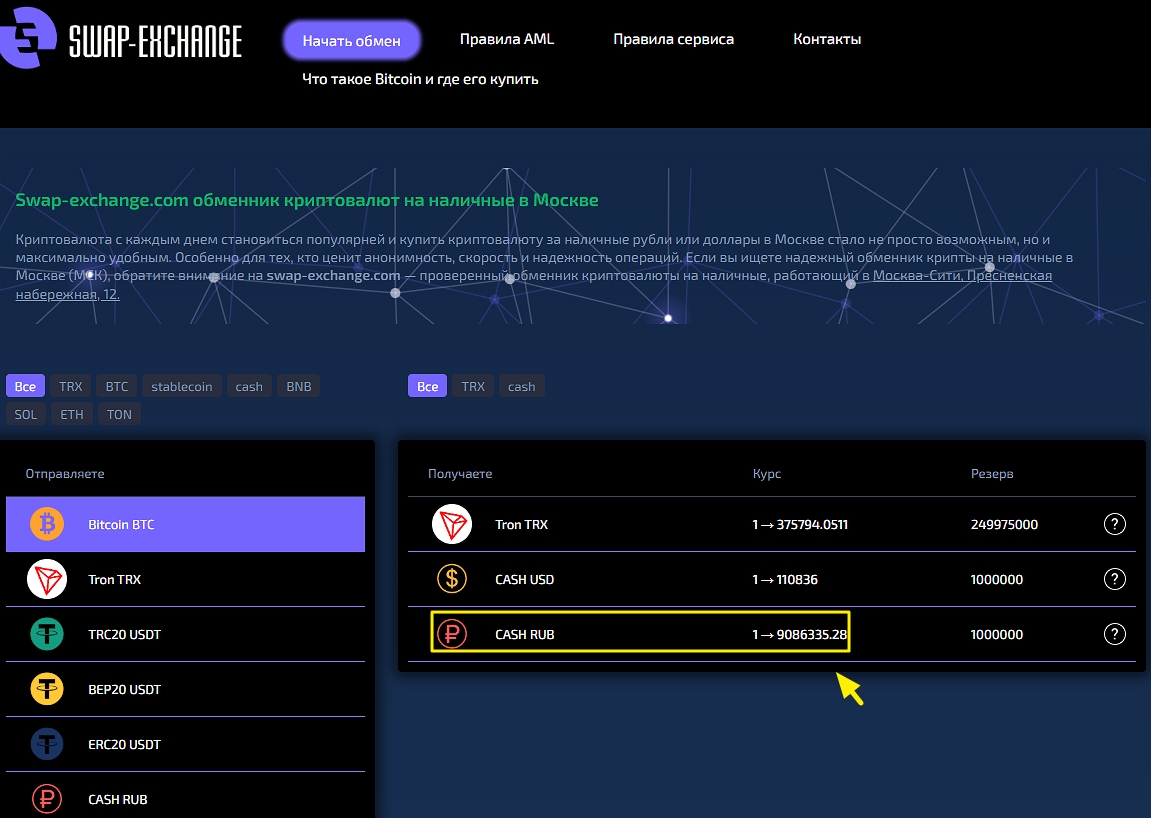Click the Tron icon in the receive table
Viewport: 1151px width, 818px height.
tap(451, 524)
